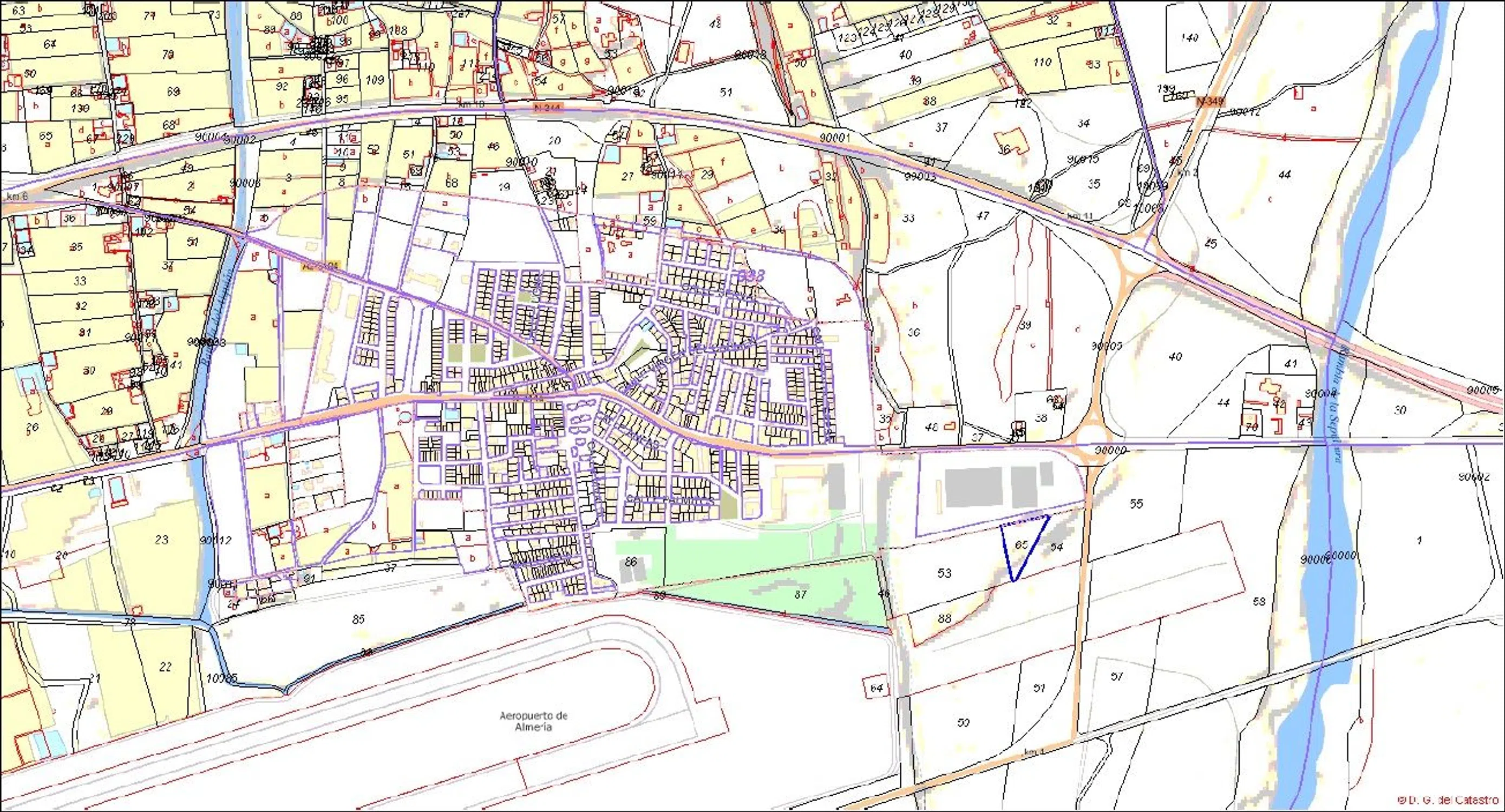1505x812 pixels.
Task: Select parcel 40 east of the interchange
Action: 1175,356
